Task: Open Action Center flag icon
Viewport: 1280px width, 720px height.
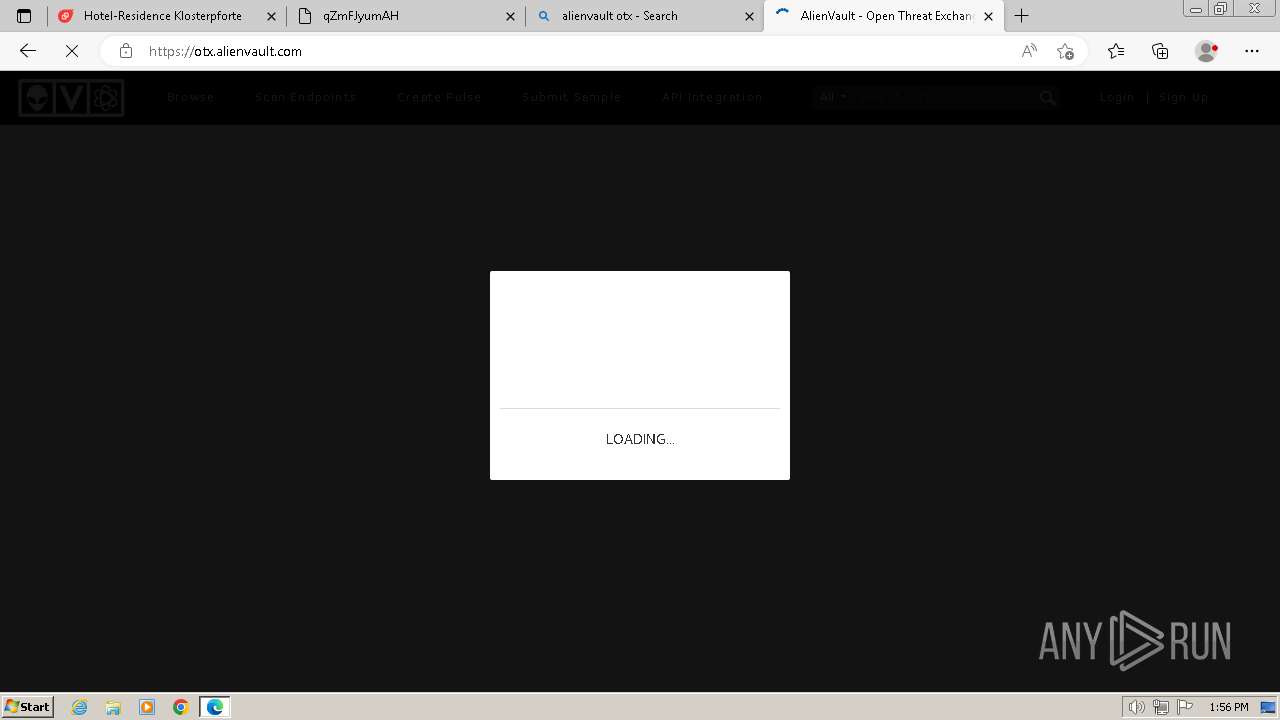Action: pos(1185,707)
